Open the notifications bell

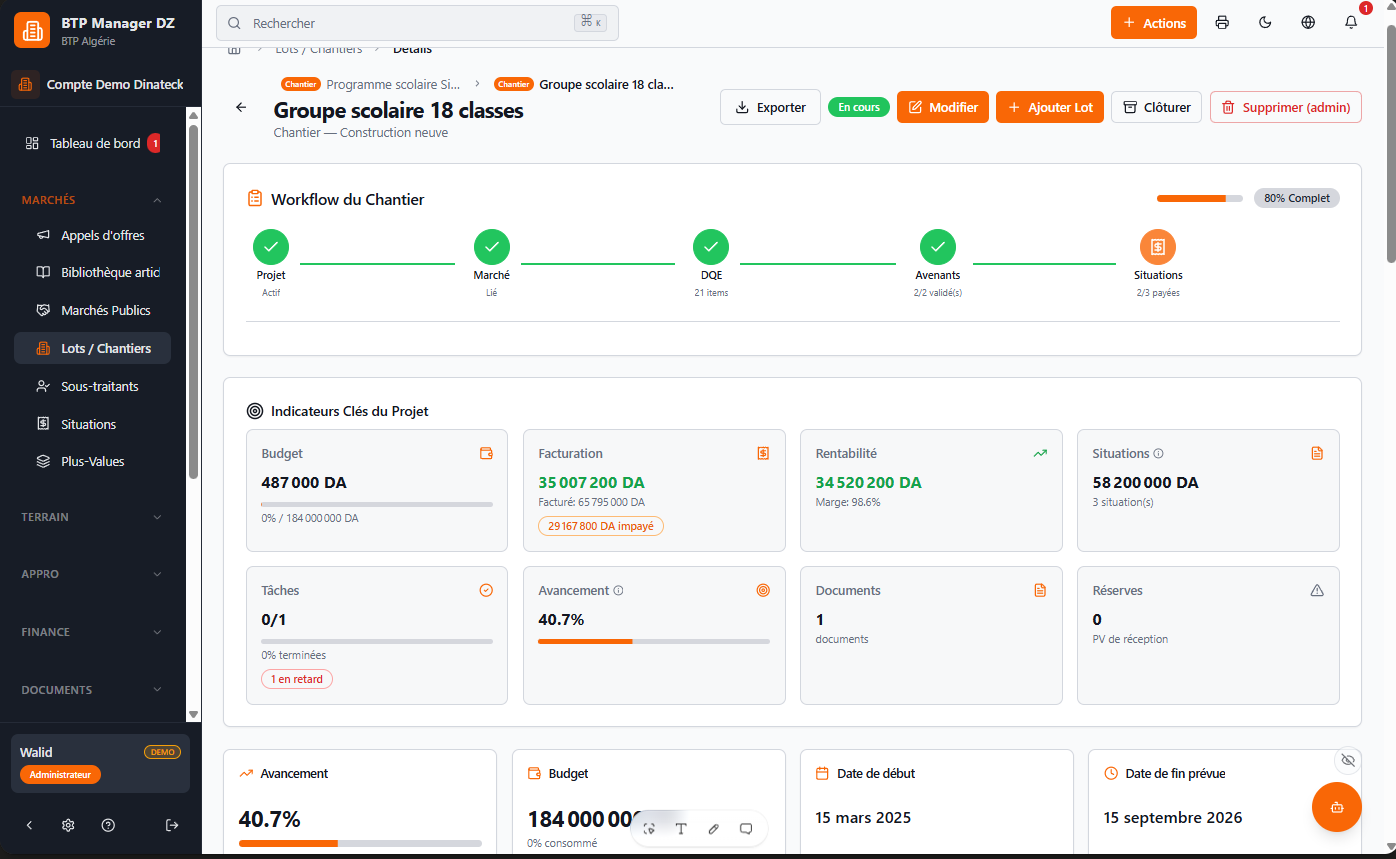(x=1351, y=23)
